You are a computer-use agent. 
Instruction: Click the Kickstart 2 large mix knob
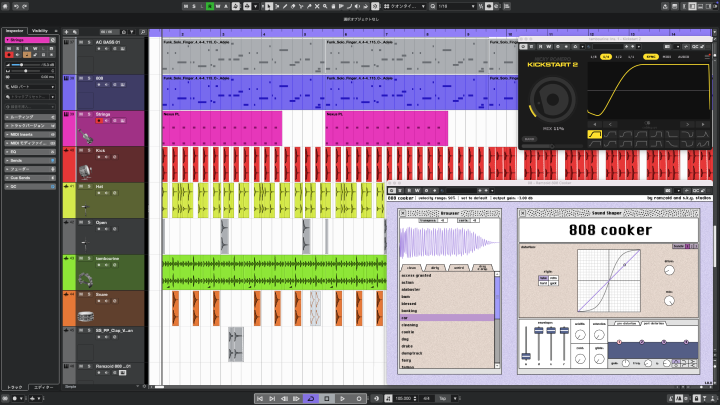tap(552, 100)
